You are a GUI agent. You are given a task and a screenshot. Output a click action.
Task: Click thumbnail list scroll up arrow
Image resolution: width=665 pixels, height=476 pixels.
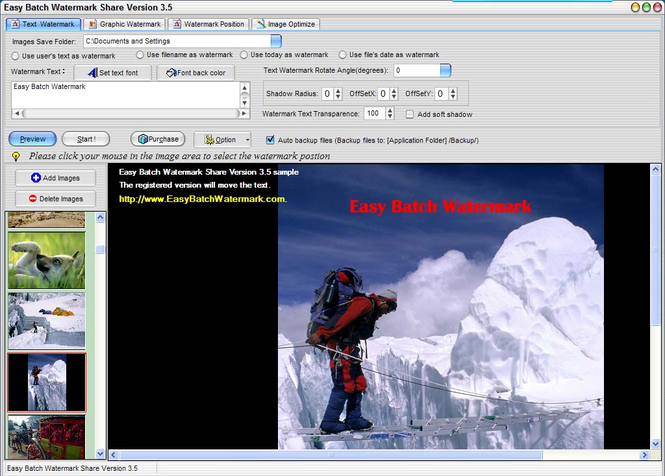[x=100, y=218]
